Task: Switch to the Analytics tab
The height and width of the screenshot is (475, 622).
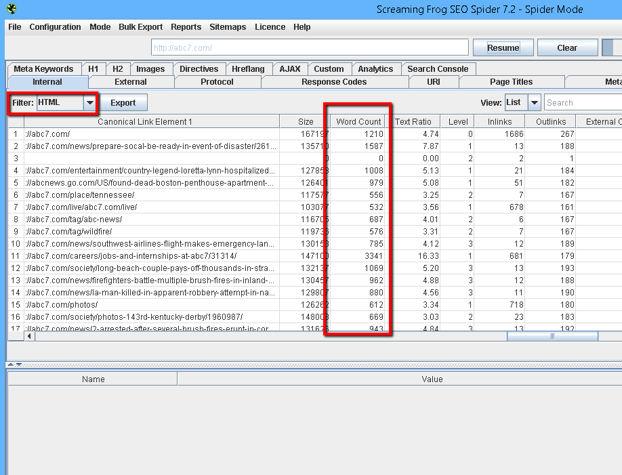Action: point(375,69)
